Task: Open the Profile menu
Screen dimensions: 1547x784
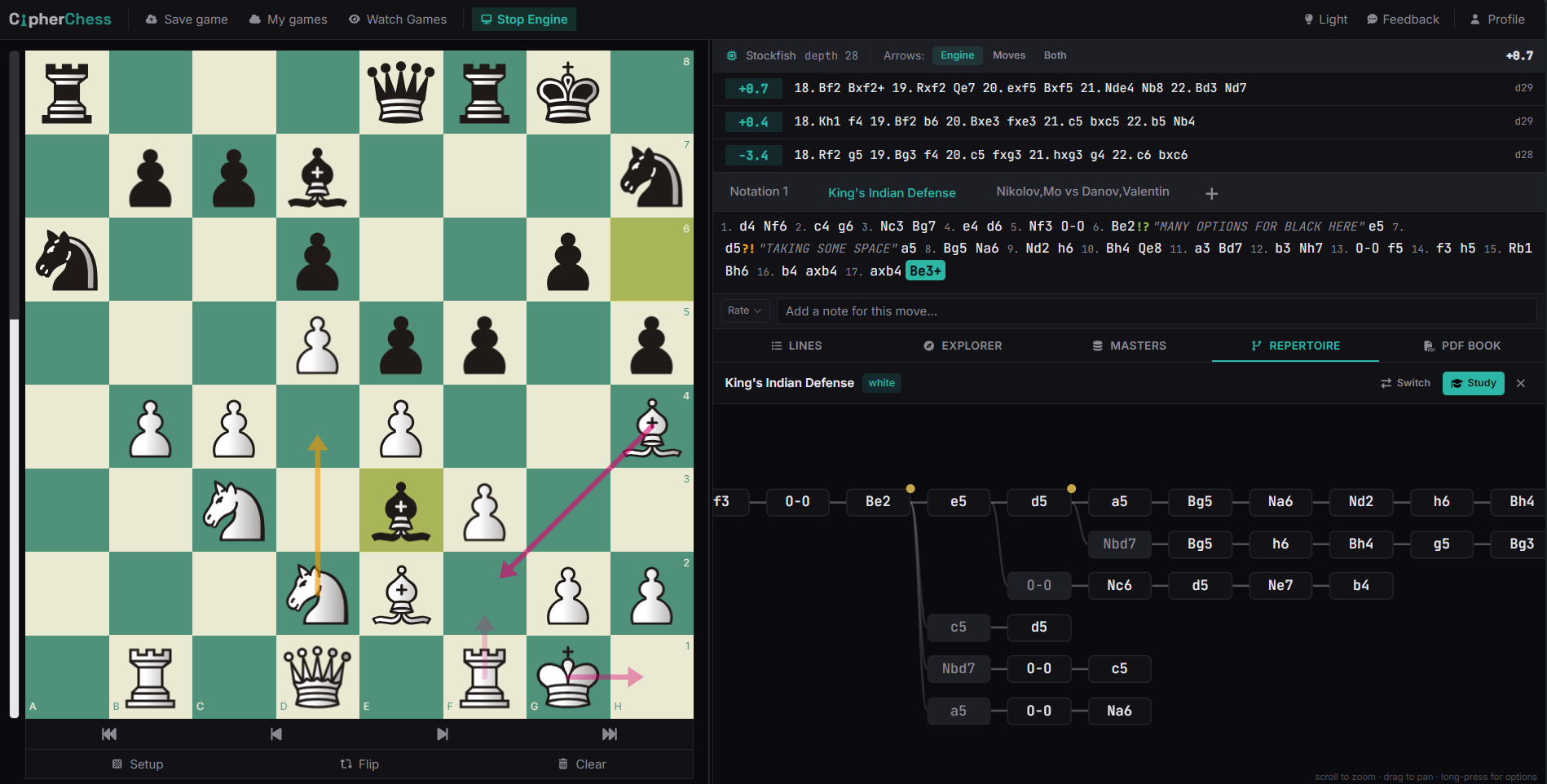Action: point(1497,19)
